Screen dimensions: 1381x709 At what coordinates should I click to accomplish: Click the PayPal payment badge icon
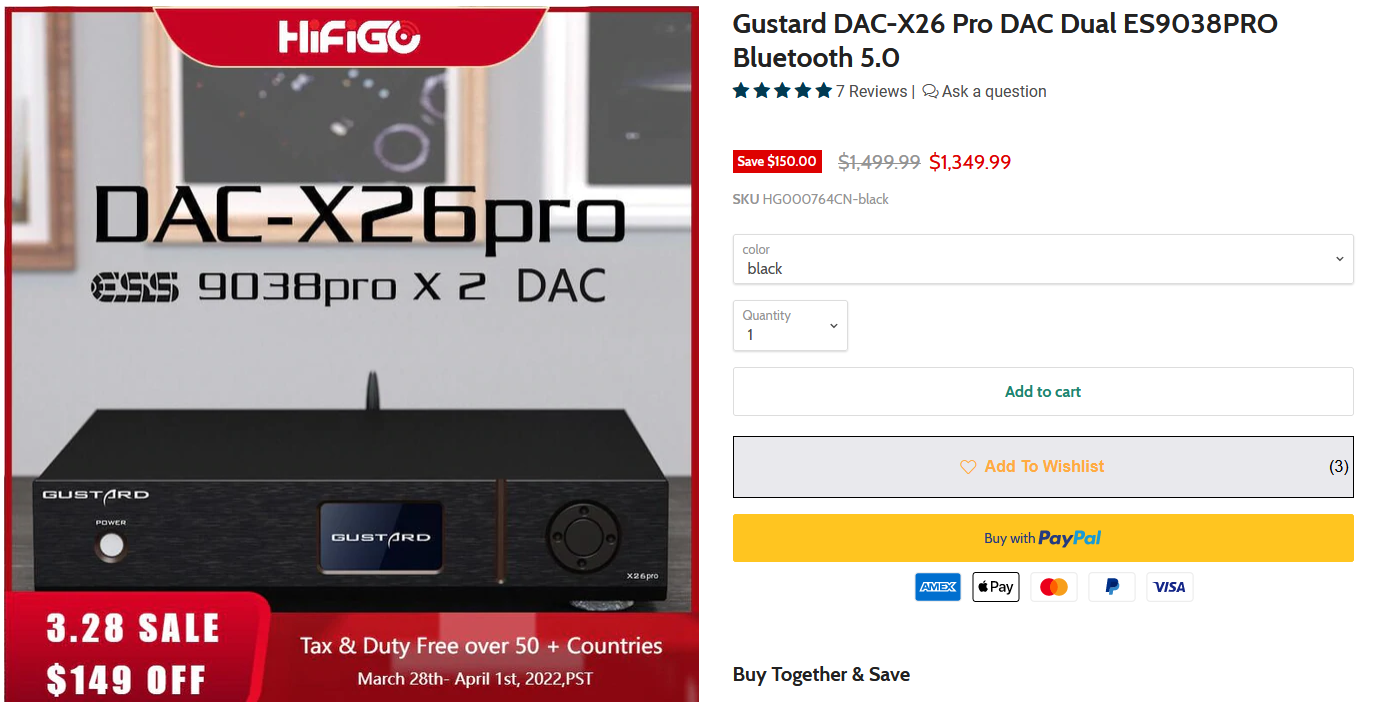(1111, 587)
